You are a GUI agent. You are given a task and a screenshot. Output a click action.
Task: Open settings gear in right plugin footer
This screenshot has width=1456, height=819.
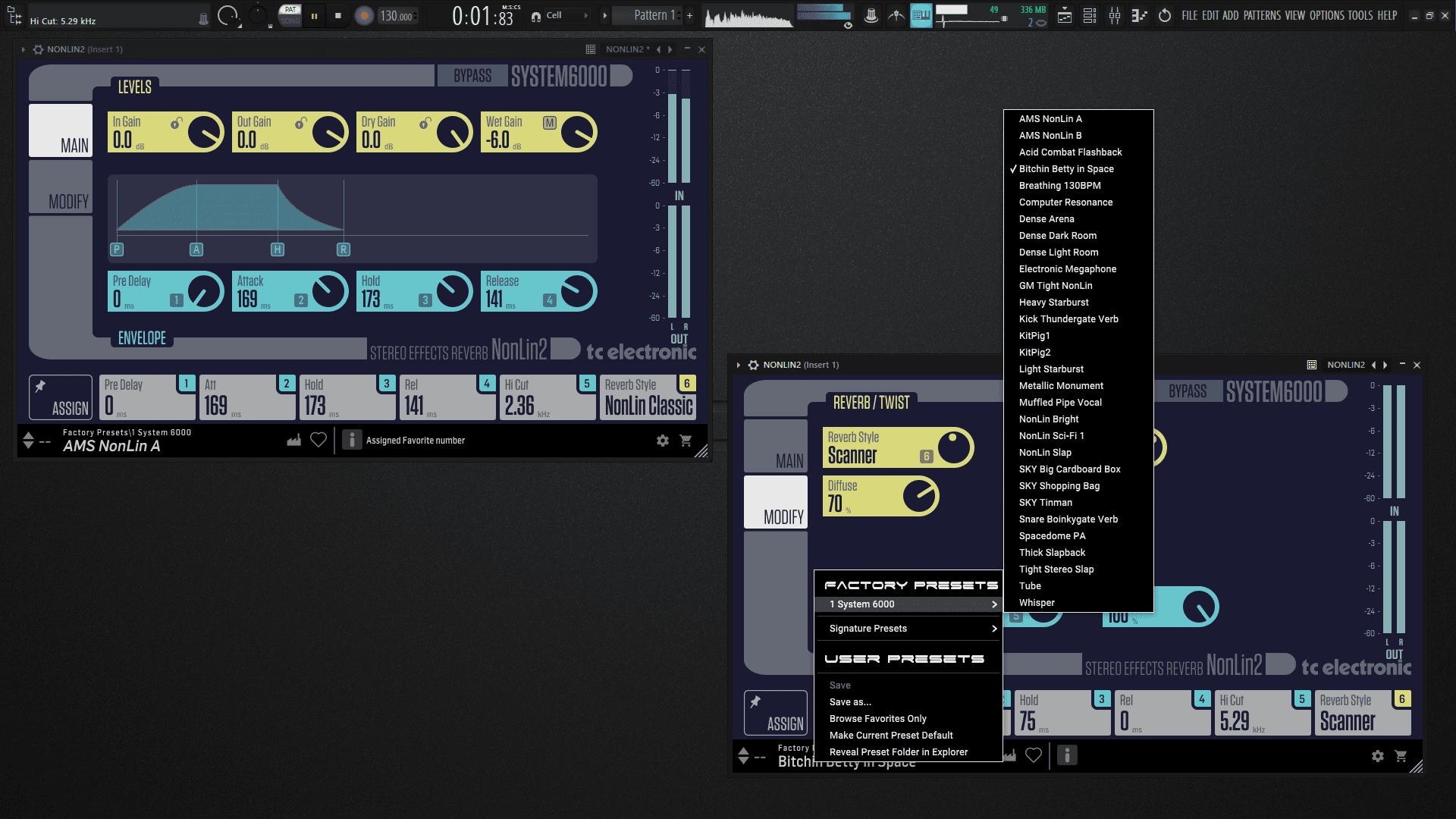[1378, 756]
